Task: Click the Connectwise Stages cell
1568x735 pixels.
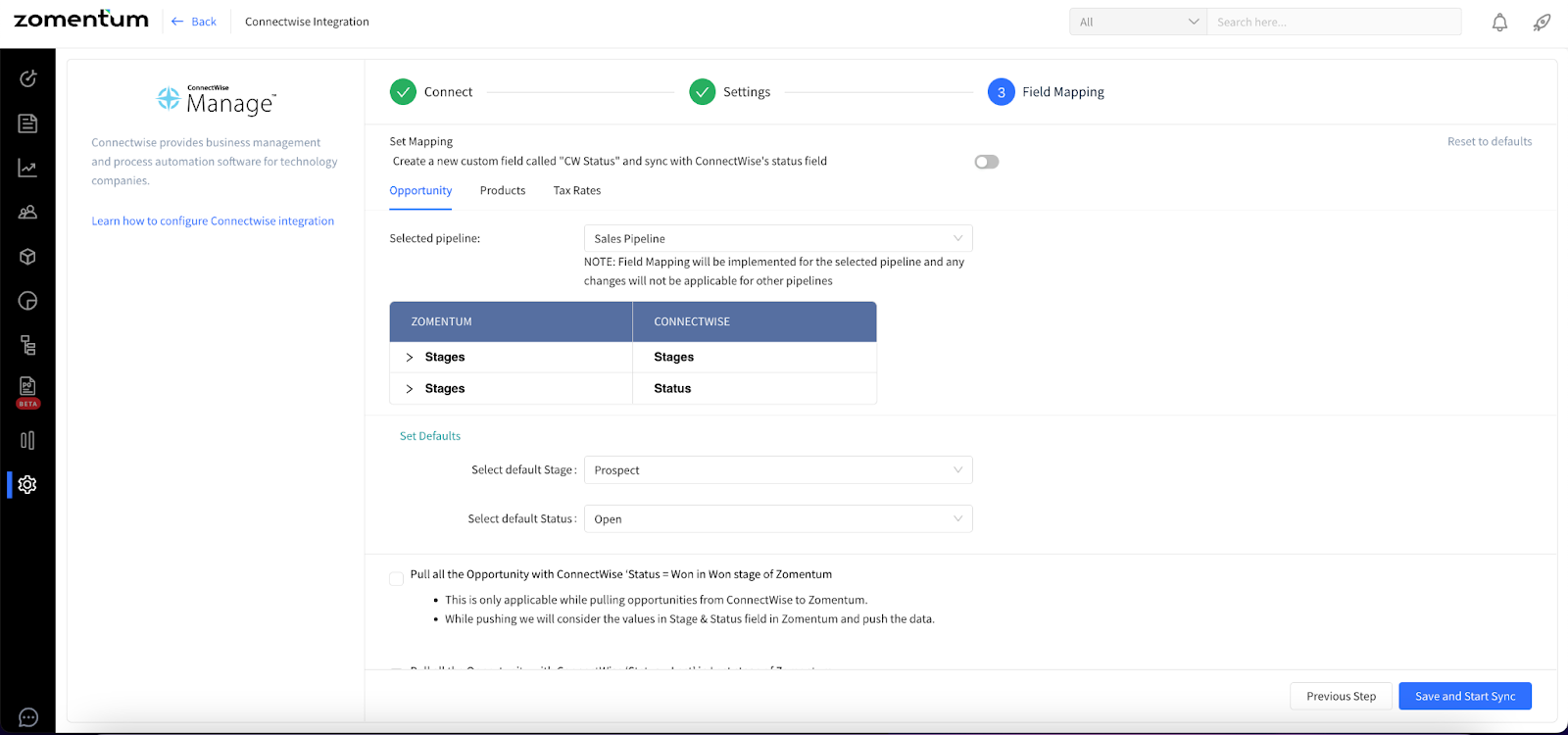Action: (x=755, y=358)
